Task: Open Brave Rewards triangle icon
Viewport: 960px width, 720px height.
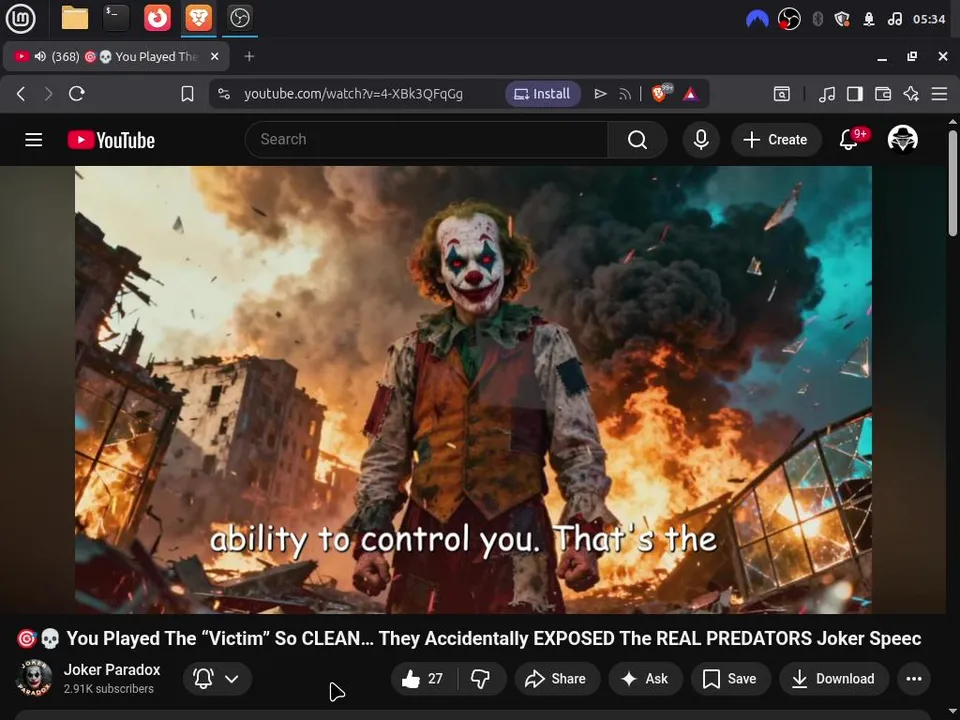Action: coord(691,94)
